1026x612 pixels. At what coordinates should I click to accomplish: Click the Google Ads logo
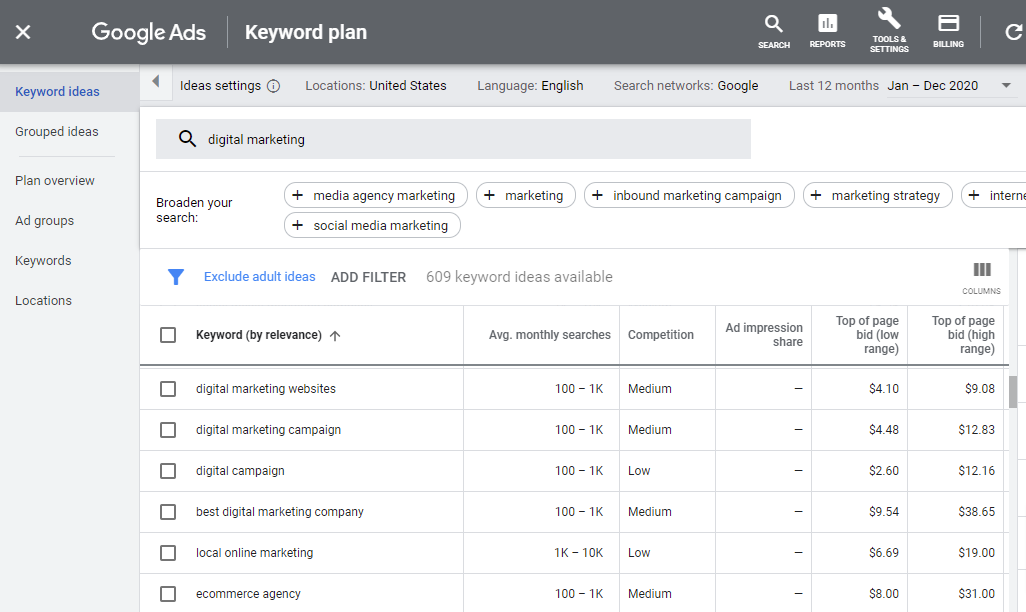(x=149, y=32)
